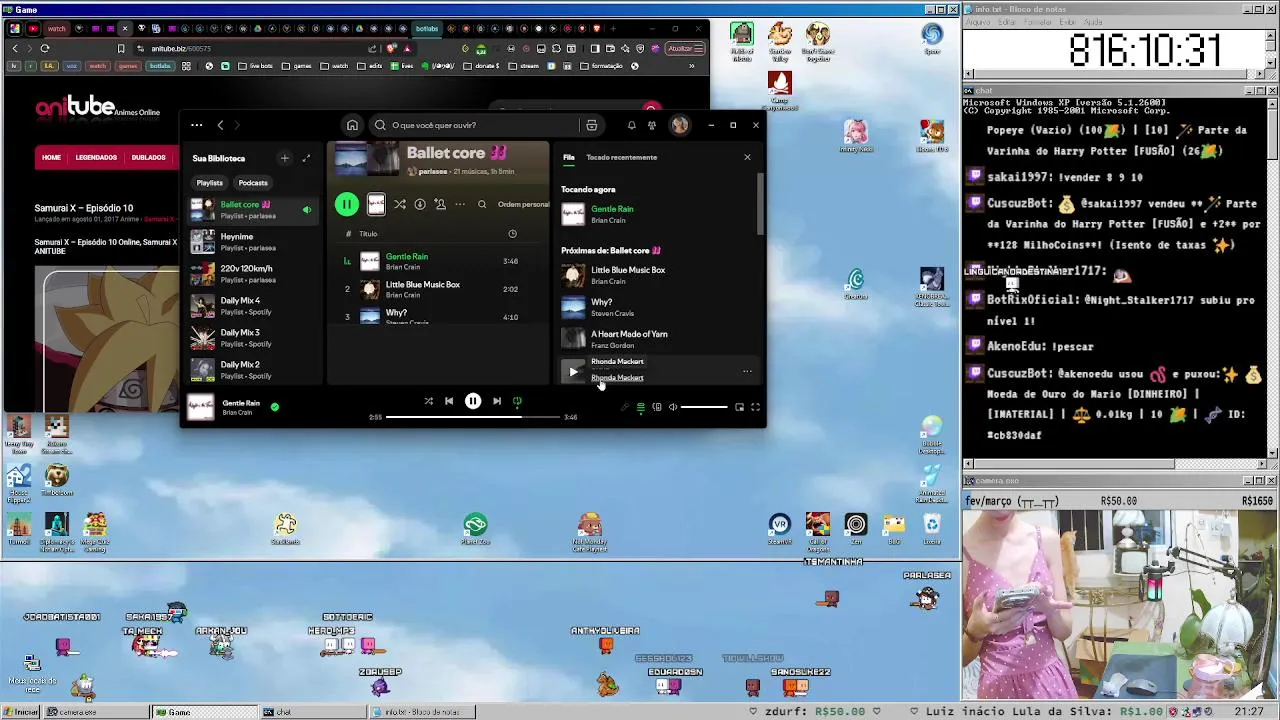Viewport: 1280px width, 720px height.
Task: Skip to previous track
Action: 449,401
